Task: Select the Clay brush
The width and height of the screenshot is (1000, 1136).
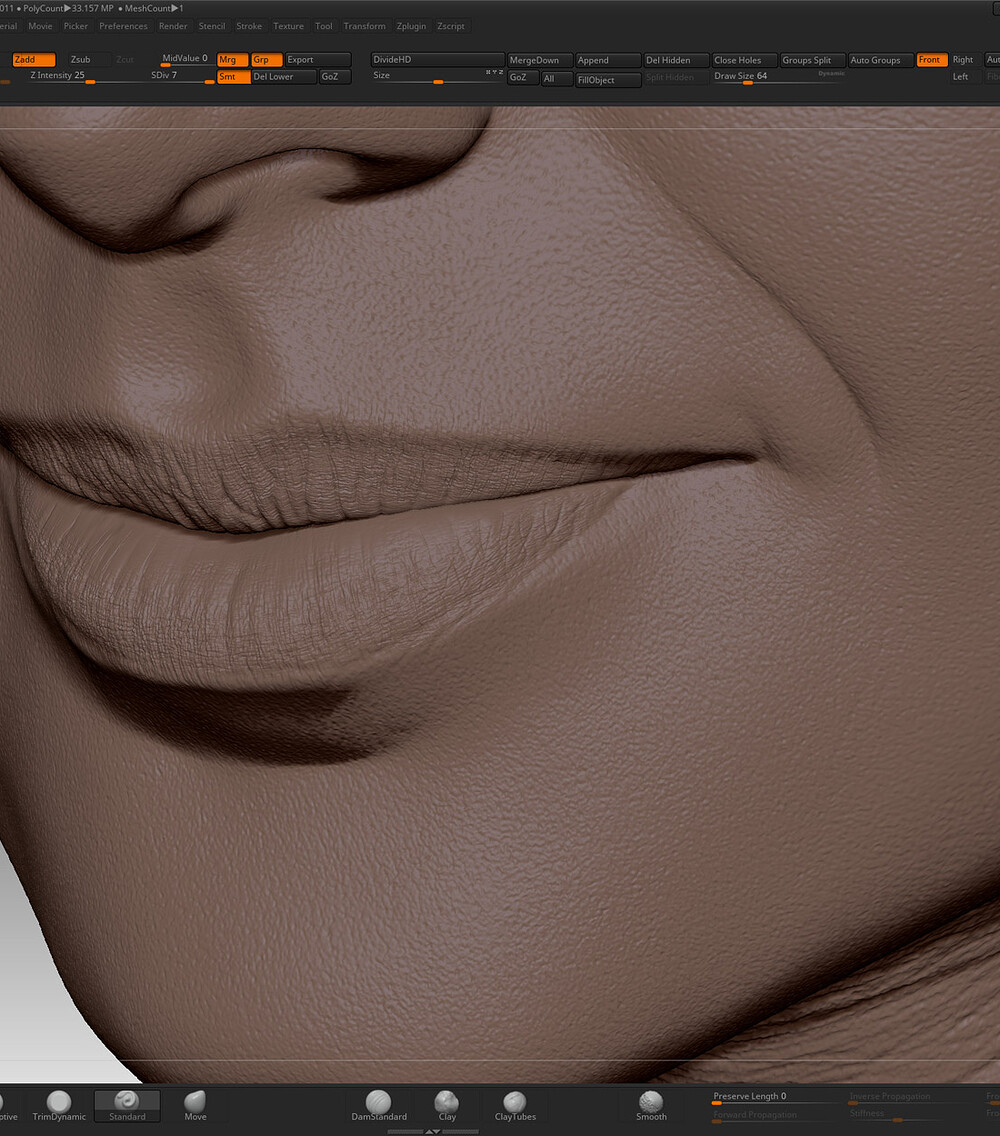Action: (447, 1106)
